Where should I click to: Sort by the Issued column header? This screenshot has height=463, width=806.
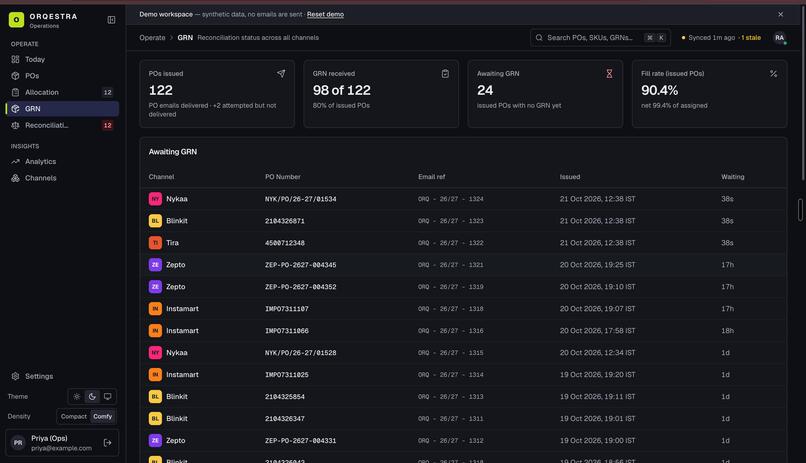(570, 177)
